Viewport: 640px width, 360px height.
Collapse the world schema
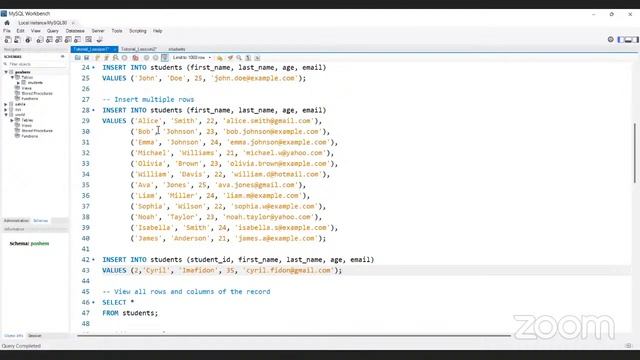coord(6,115)
